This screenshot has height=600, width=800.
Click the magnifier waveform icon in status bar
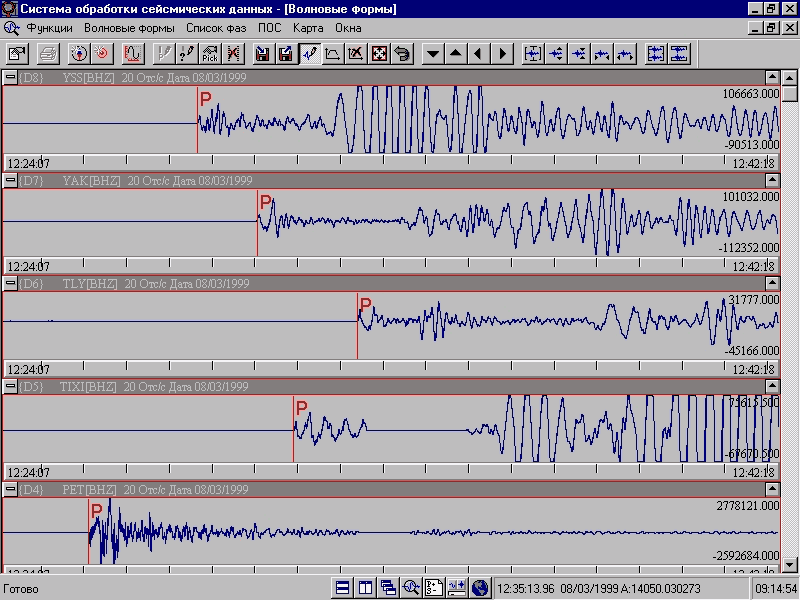[x=411, y=588]
